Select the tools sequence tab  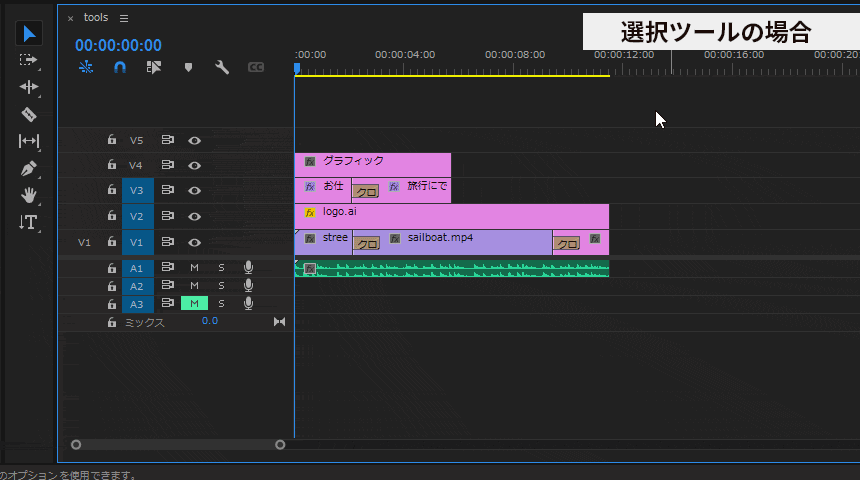point(96,18)
